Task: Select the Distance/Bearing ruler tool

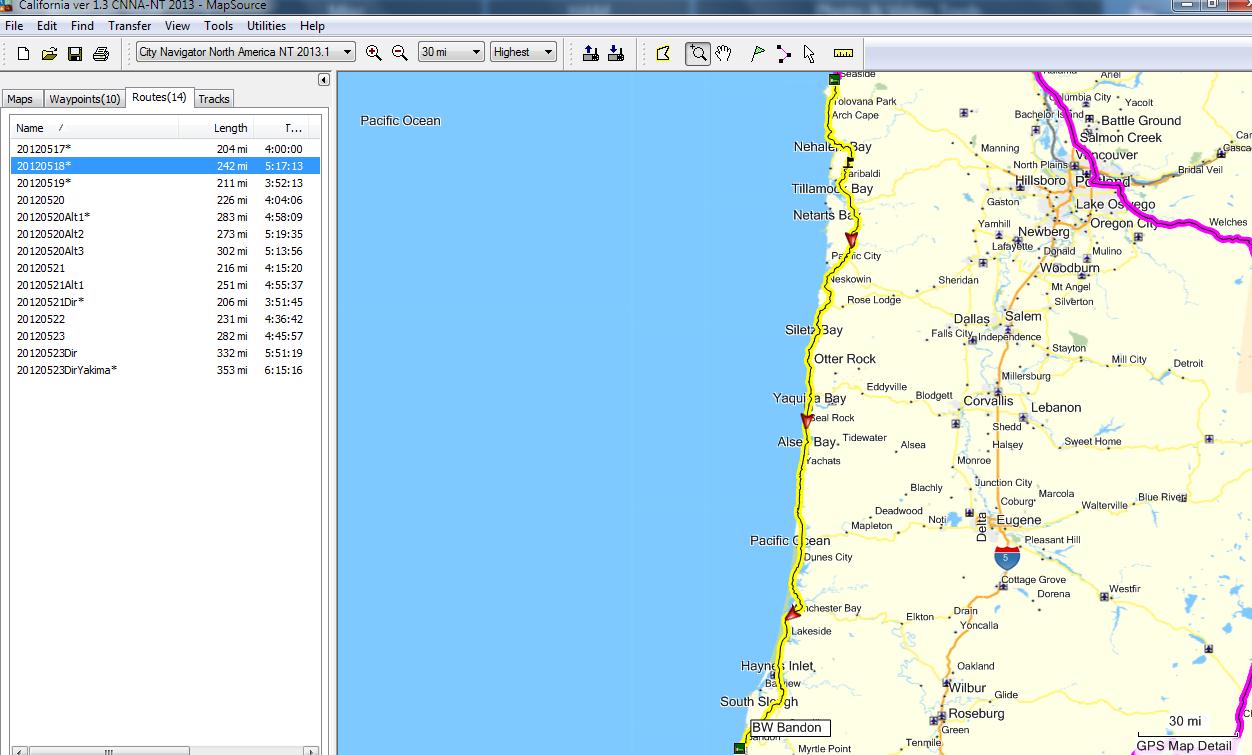Action: pos(843,54)
